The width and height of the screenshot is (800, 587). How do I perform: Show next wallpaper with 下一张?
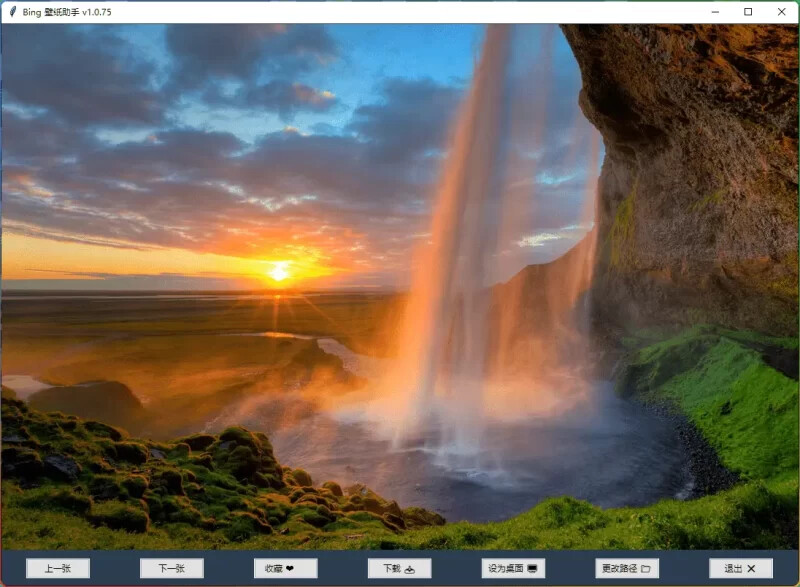tap(171, 568)
